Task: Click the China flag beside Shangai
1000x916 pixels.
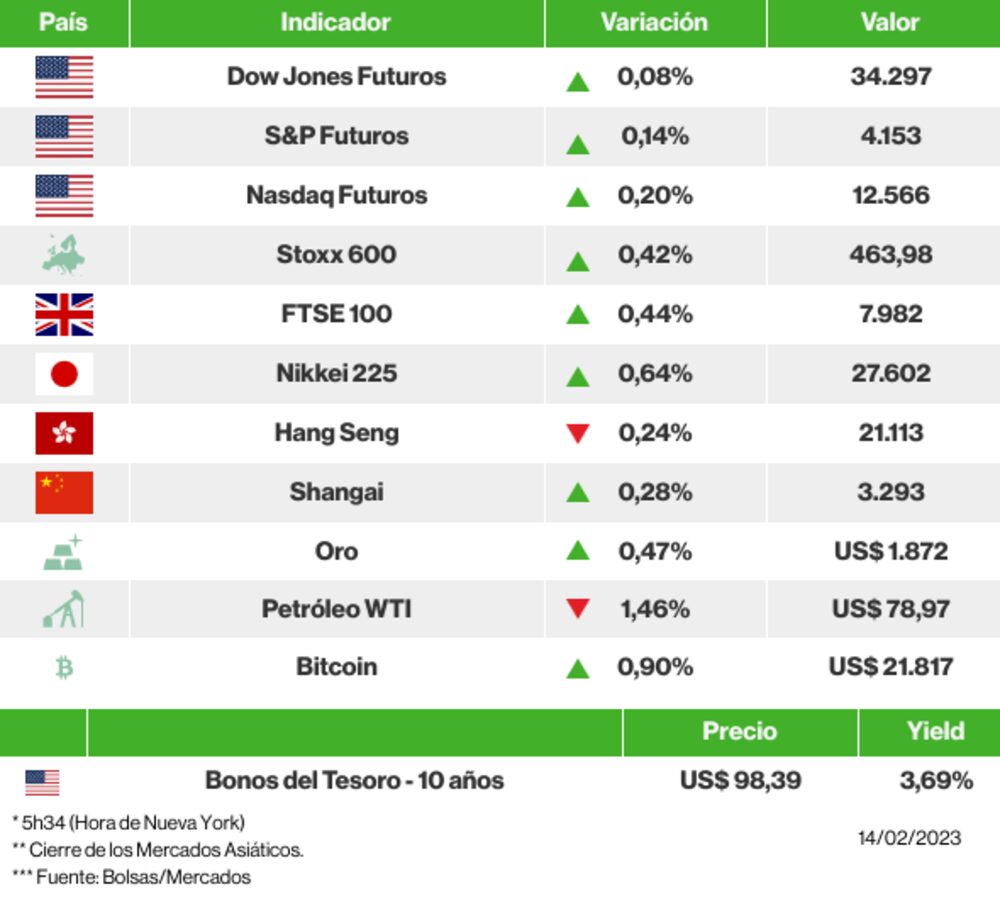Action: (64, 492)
